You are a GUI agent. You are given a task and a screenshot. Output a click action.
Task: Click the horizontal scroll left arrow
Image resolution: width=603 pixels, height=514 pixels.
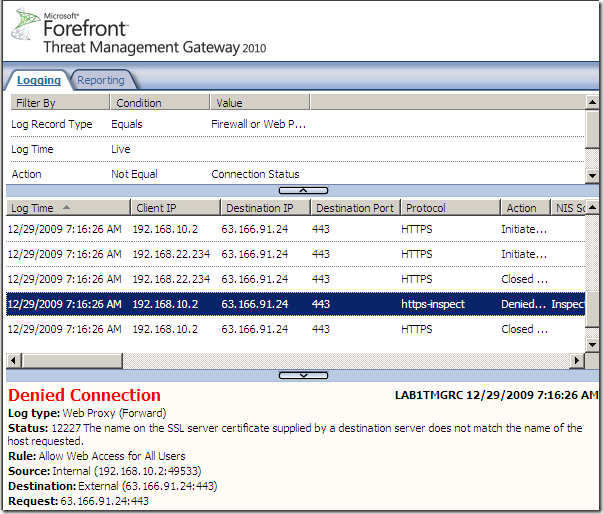13,361
